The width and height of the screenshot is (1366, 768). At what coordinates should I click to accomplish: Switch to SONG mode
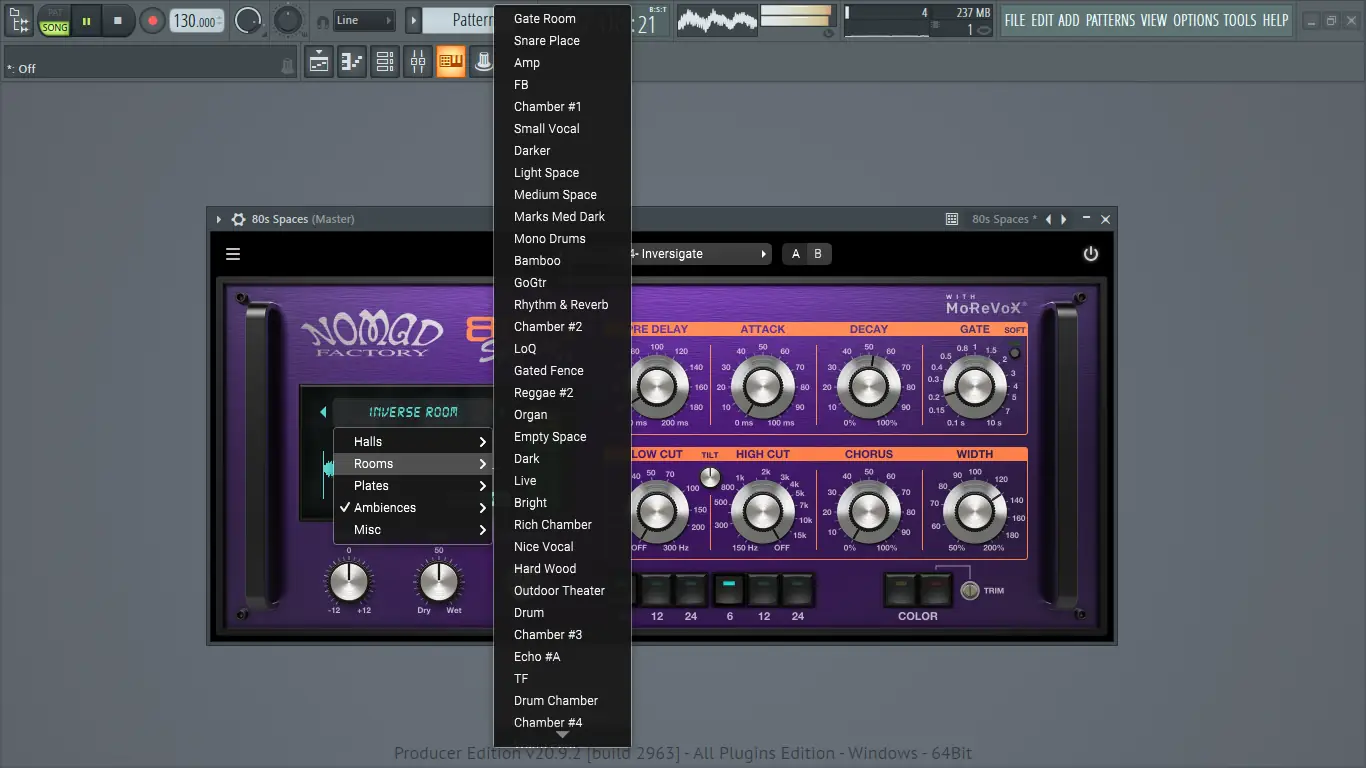pos(55,27)
